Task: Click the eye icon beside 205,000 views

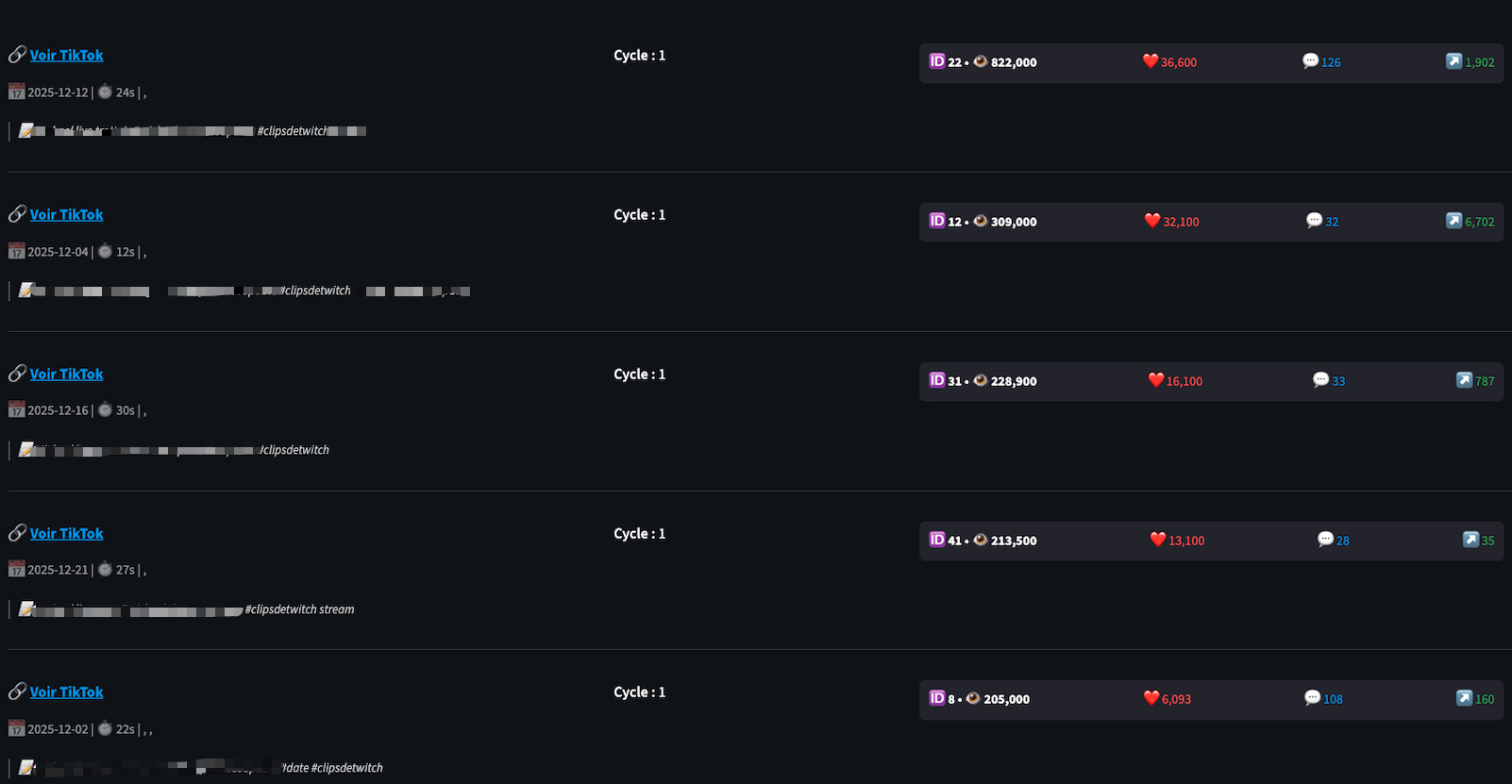Action: click(x=973, y=698)
